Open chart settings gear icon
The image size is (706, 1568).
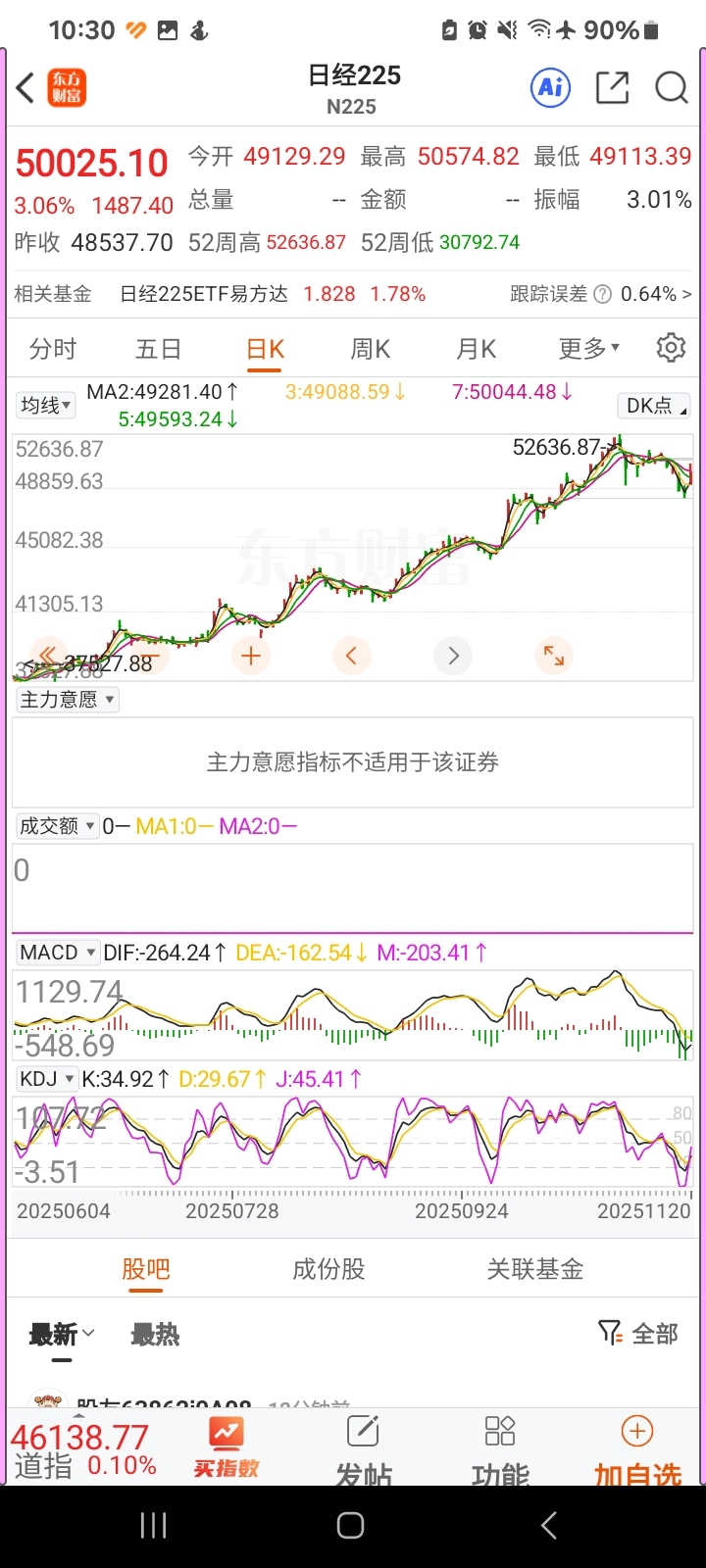click(x=671, y=348)
